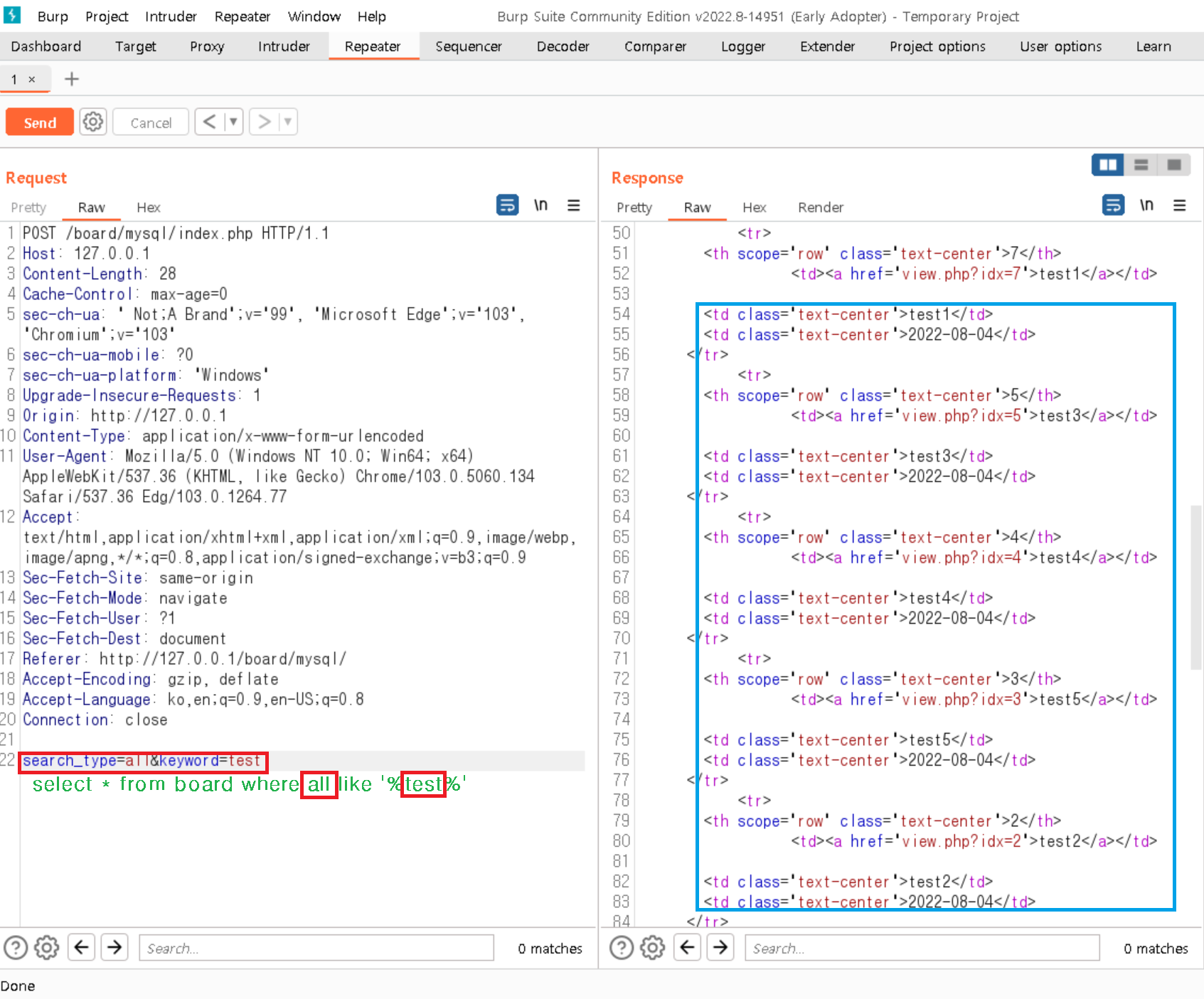This screenshot has height=999, width=1204.
Task: Toggle request non-printable characters \n
Action: click(540, 205)
